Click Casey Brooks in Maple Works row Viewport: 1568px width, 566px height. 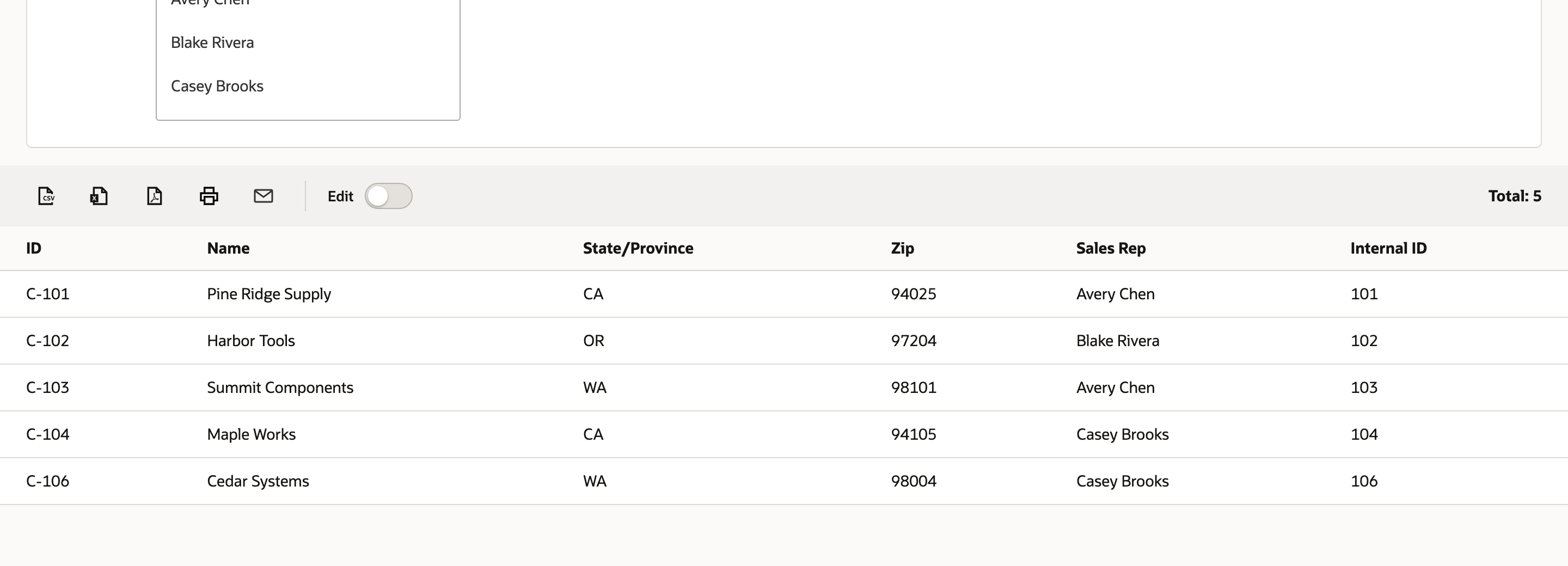click(x=1123, y=434)
